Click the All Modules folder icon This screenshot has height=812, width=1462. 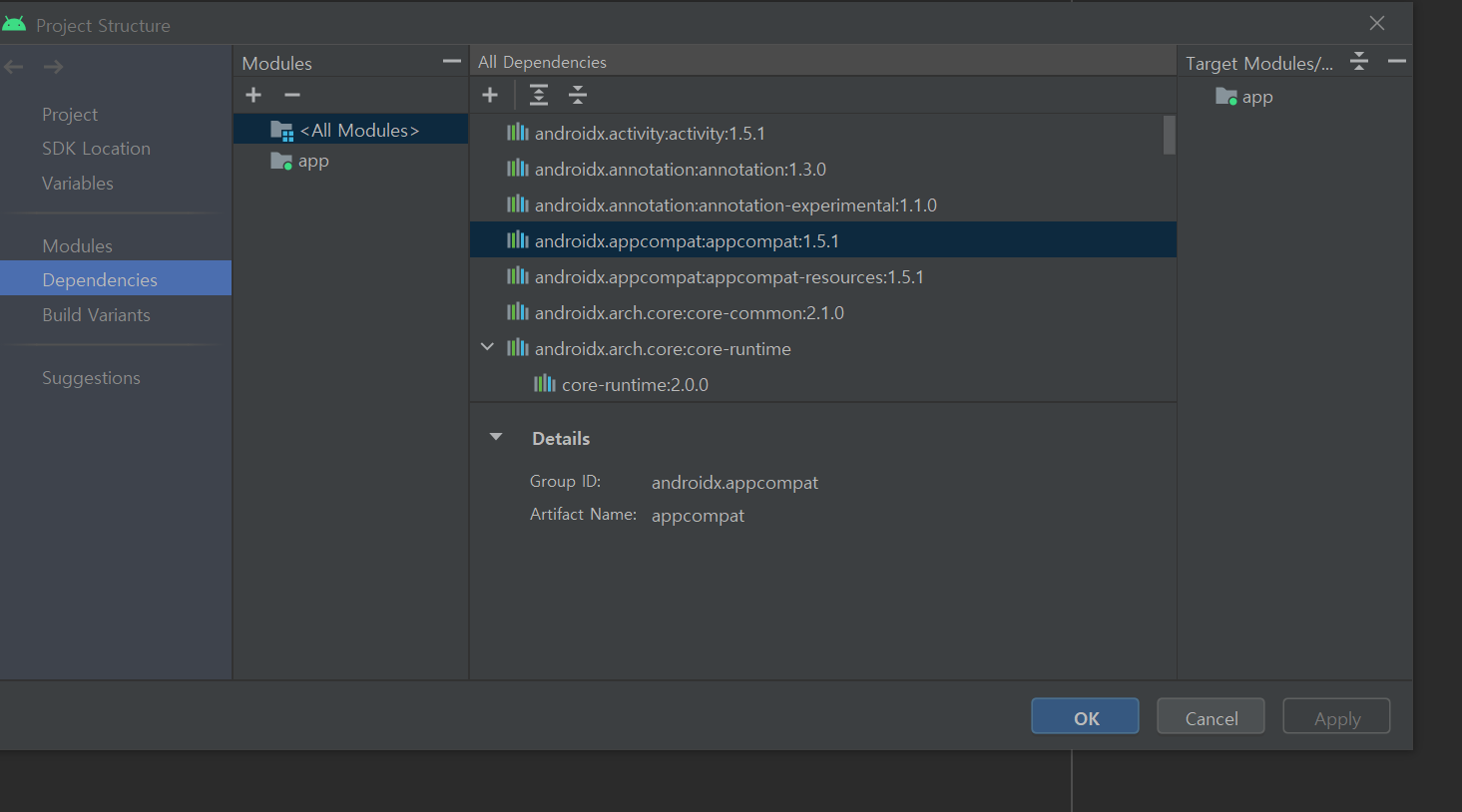point(282,131)
